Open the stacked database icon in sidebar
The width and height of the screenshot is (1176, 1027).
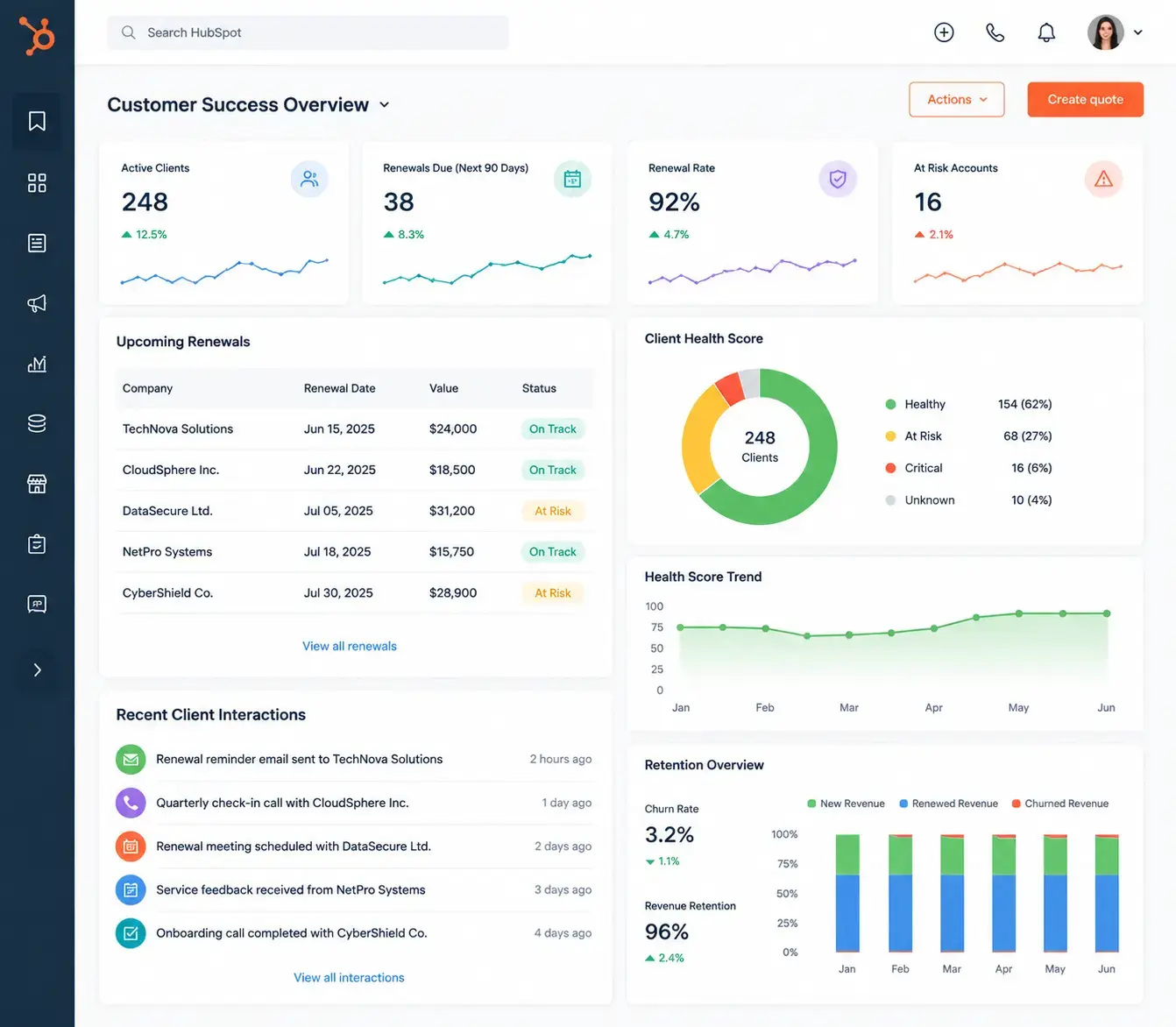[37, 423]
